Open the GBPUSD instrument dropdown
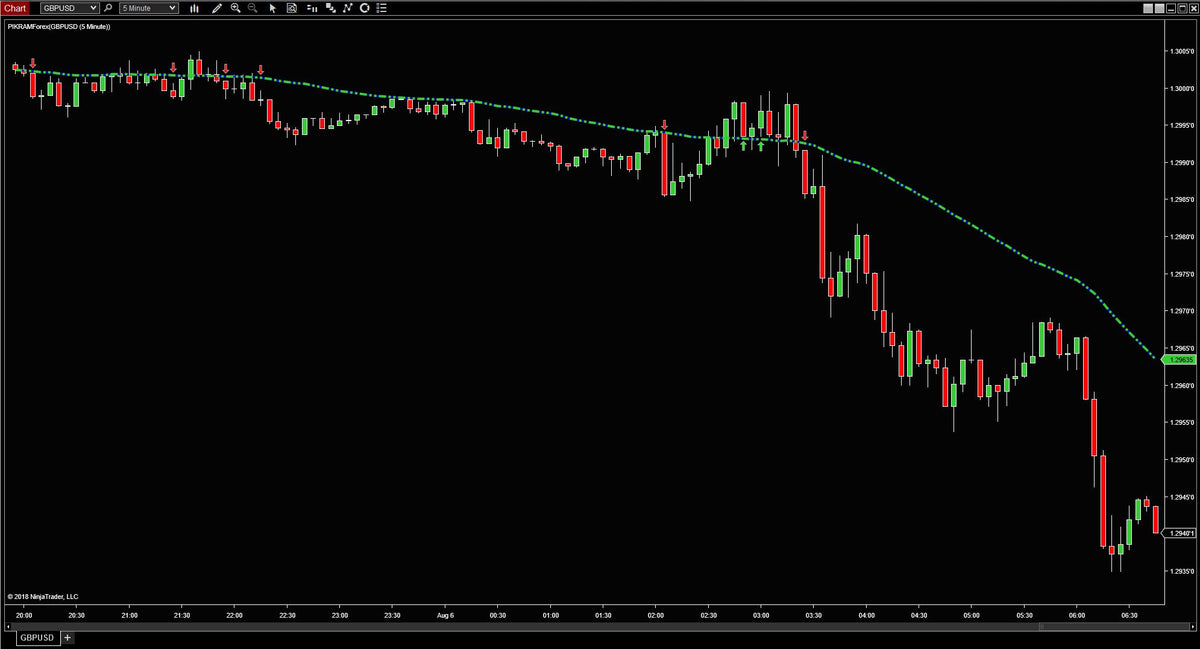Image resolution: width=1200 pixels, height=649 pixels. coord(69,7)
